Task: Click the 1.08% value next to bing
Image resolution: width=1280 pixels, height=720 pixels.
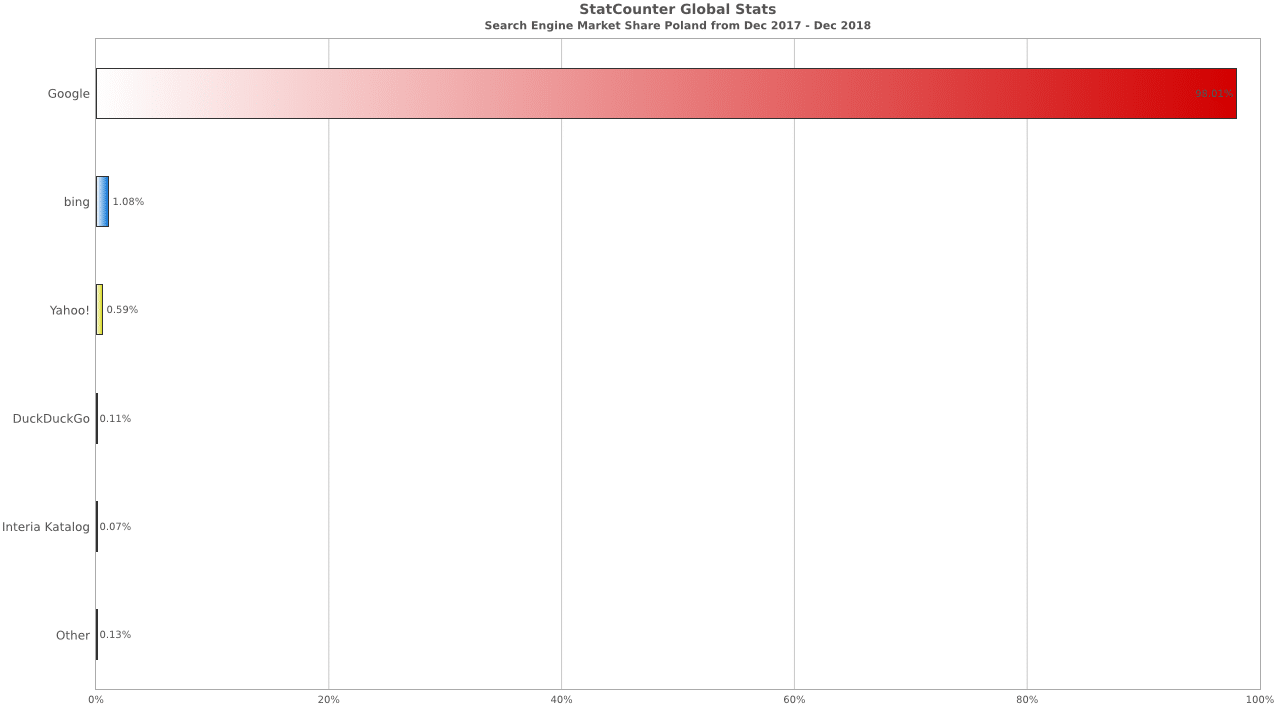Action: (x=128, y=202)
